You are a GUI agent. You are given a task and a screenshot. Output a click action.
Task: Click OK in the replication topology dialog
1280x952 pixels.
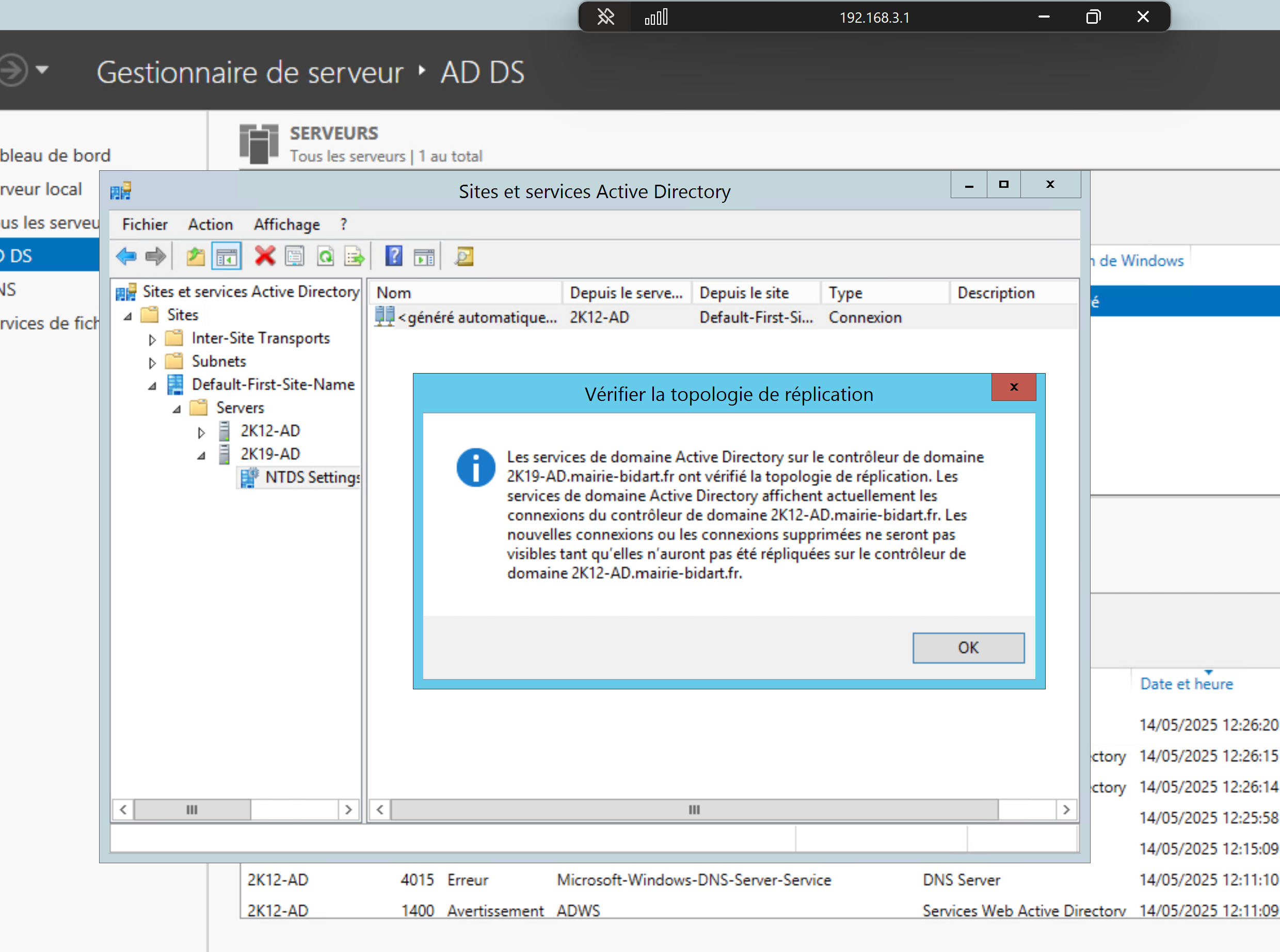tap(968, 648)
